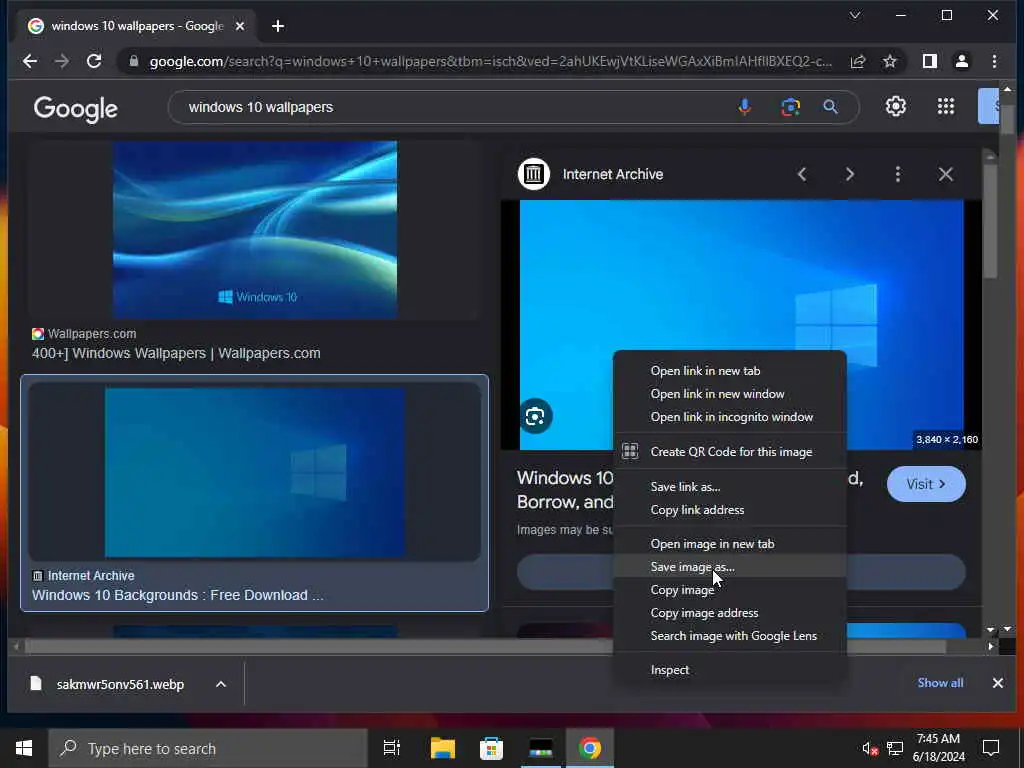Click the muted volume tray icon
The image size is (1024, 768).
click(x=869, y=748)
